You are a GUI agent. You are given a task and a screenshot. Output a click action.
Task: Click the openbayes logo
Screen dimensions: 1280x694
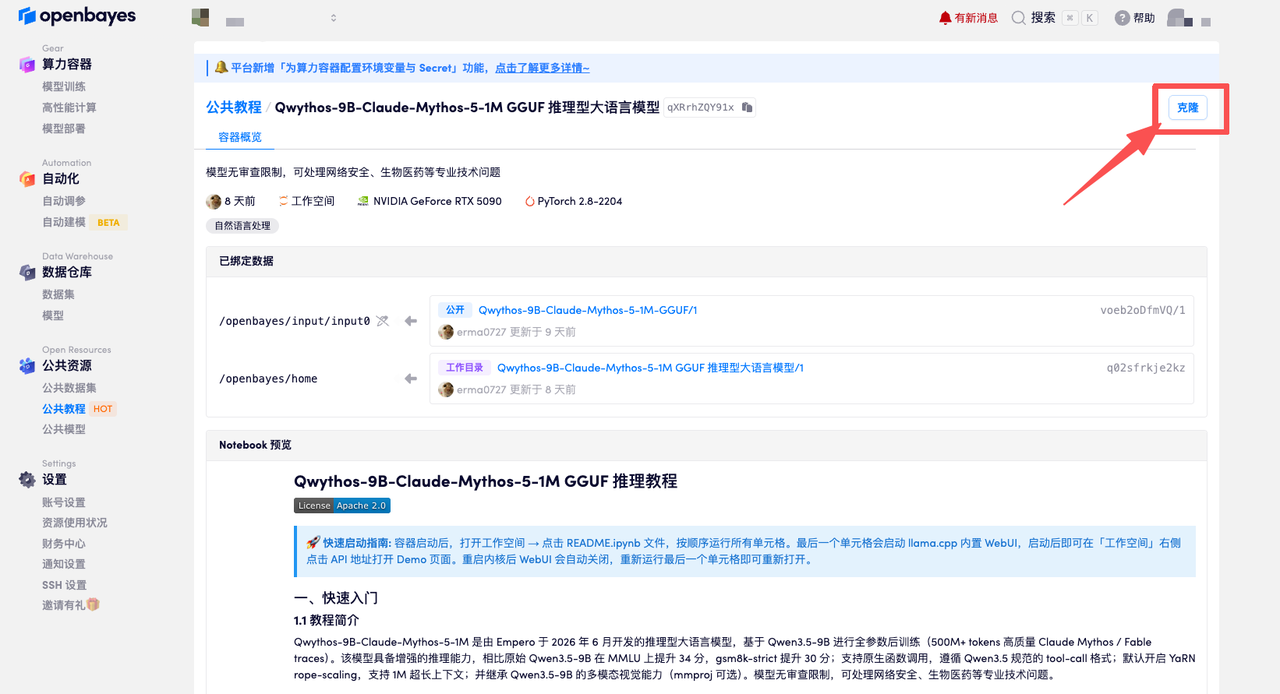click(77, 17)
